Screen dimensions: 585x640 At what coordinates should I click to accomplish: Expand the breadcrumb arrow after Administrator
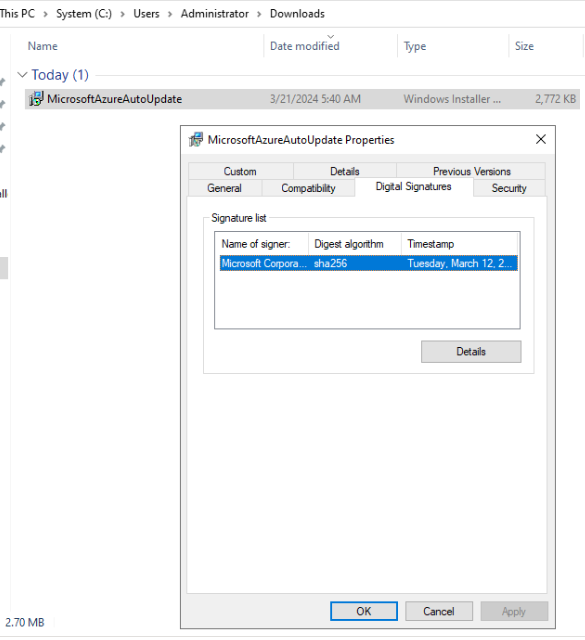click(x=259, y=14)
